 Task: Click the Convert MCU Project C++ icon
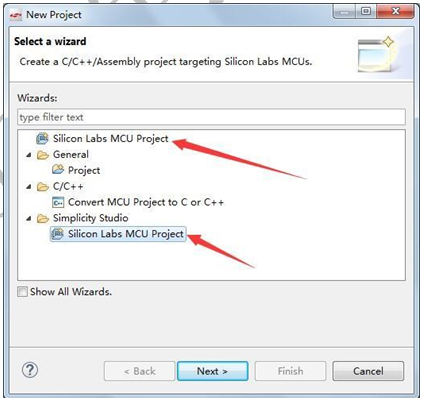[58, 202]
